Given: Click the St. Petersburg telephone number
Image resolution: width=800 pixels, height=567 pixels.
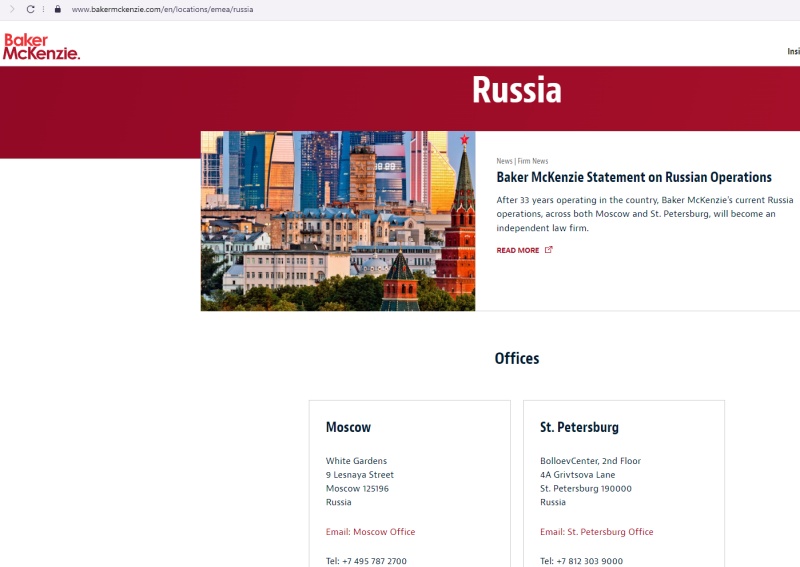Looking at the screenshot, I should click(x=581, y=561).
